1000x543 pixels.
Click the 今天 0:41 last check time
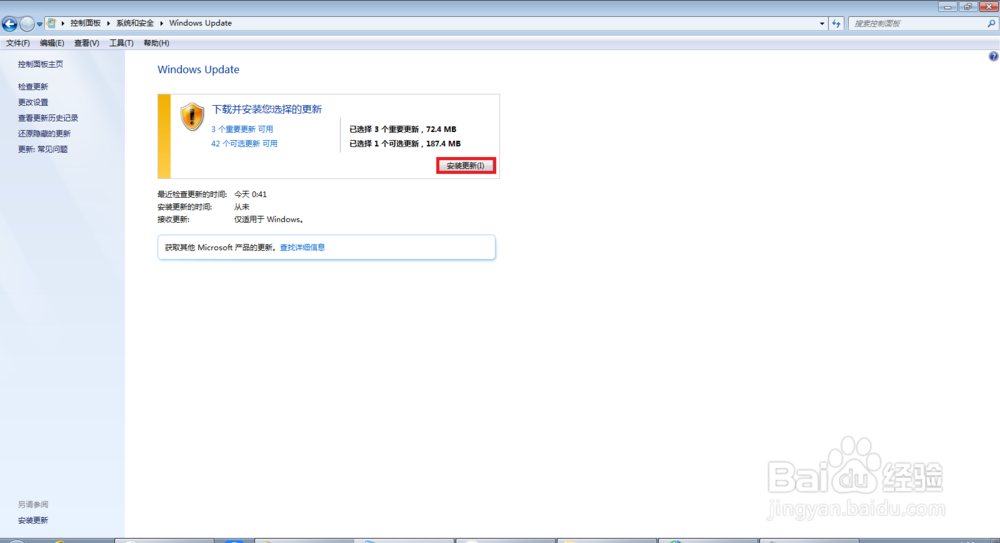pos(250,194)
